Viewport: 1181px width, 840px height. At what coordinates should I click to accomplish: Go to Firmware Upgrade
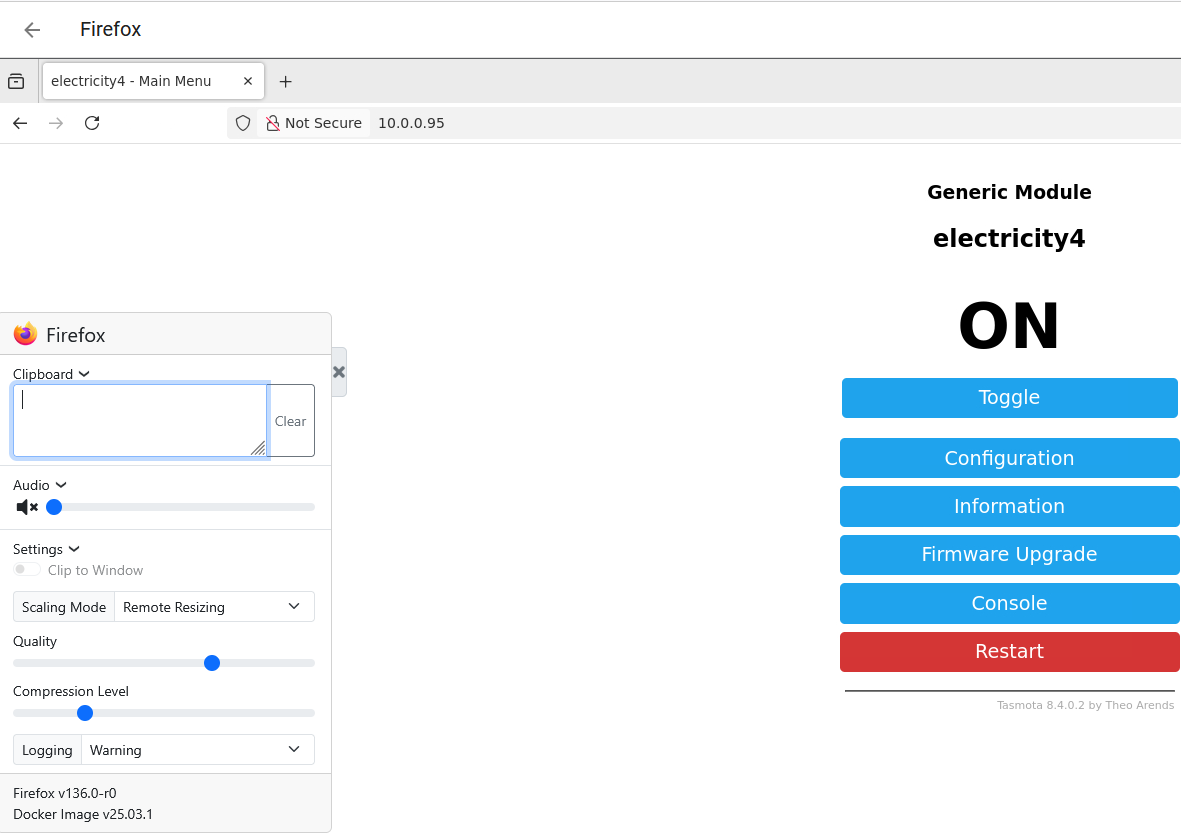pyautogui.click(x=1009, y=554)
